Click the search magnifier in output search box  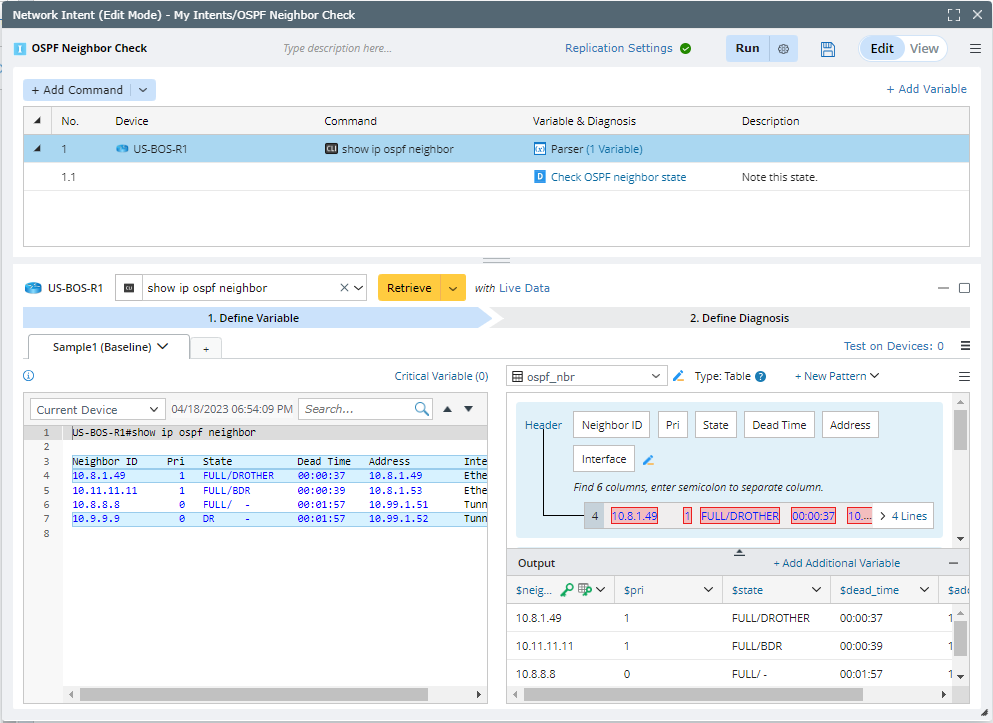(x=422, y=409)
